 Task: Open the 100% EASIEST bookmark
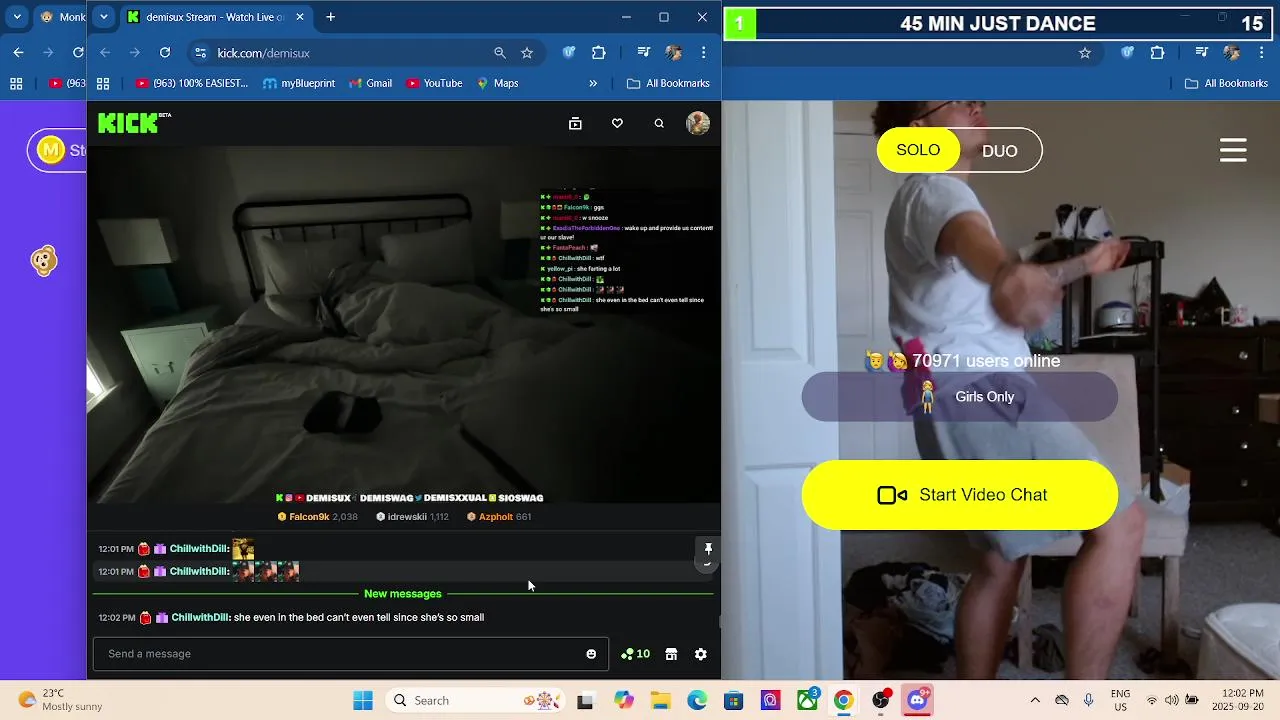pyautogui.click(x=192, y=84)
